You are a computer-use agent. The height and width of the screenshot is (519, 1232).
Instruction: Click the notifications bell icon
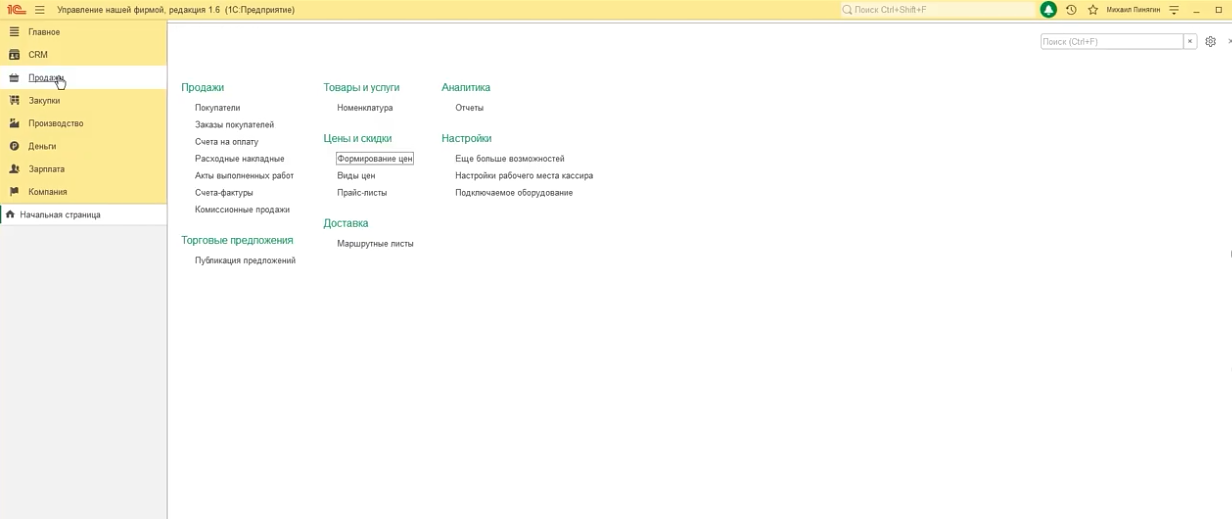click(1048, 10)
